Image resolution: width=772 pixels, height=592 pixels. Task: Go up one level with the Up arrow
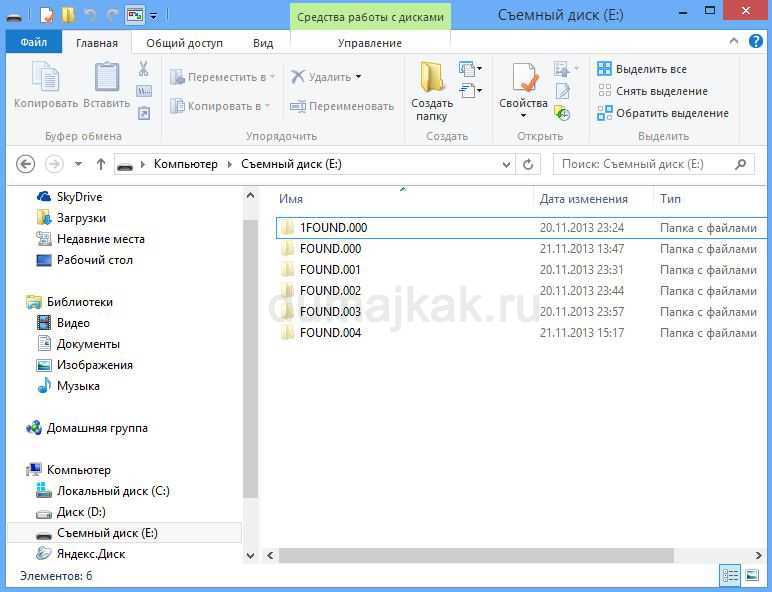(101, 164)
